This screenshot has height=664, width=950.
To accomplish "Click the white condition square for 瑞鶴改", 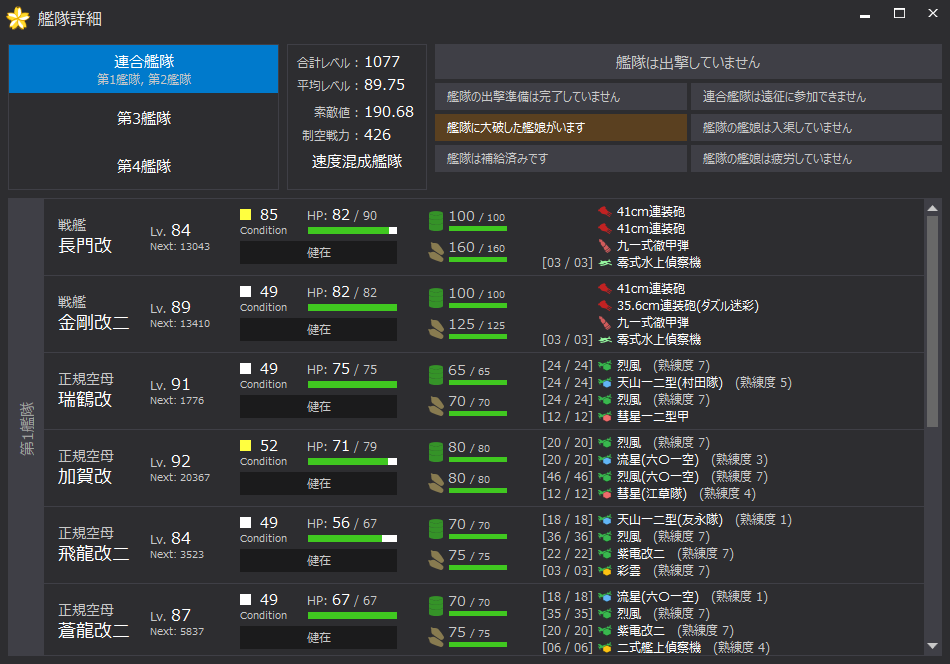I will [x=245, y=368].
